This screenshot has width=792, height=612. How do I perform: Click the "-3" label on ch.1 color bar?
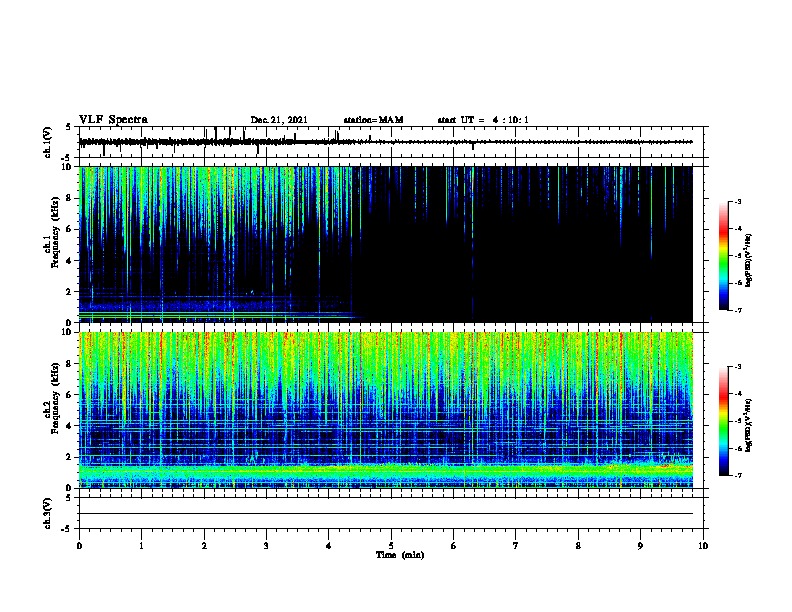pos(737,201)
